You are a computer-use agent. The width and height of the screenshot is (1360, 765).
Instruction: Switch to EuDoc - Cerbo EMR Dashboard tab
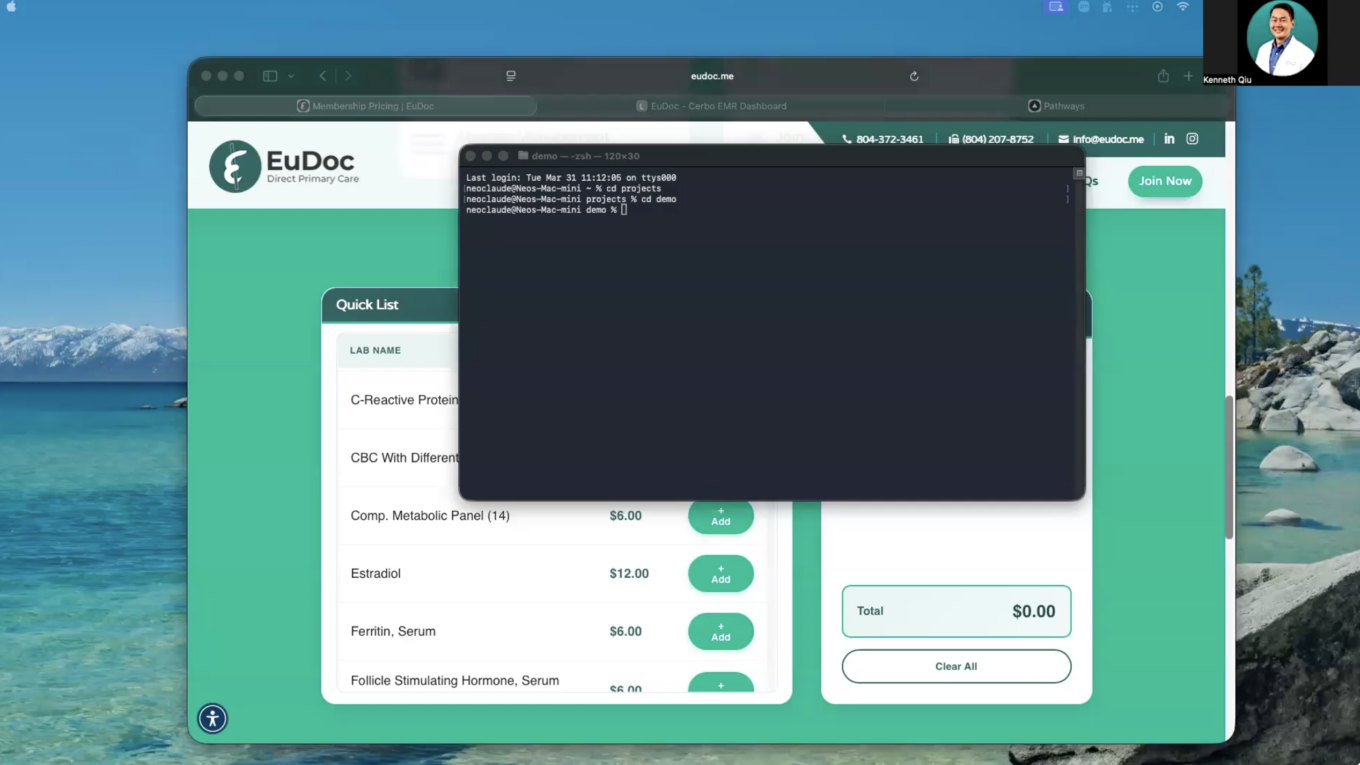coord(711,106)
